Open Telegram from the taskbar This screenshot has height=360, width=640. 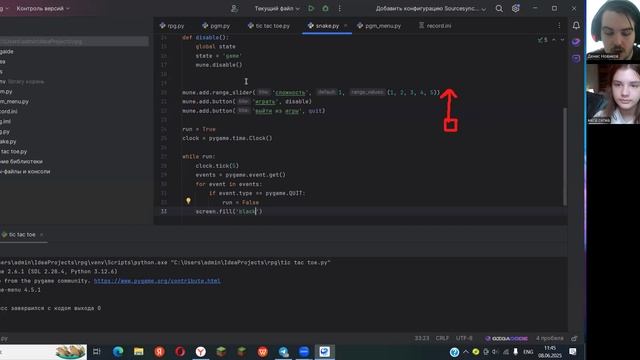[283, 351]
